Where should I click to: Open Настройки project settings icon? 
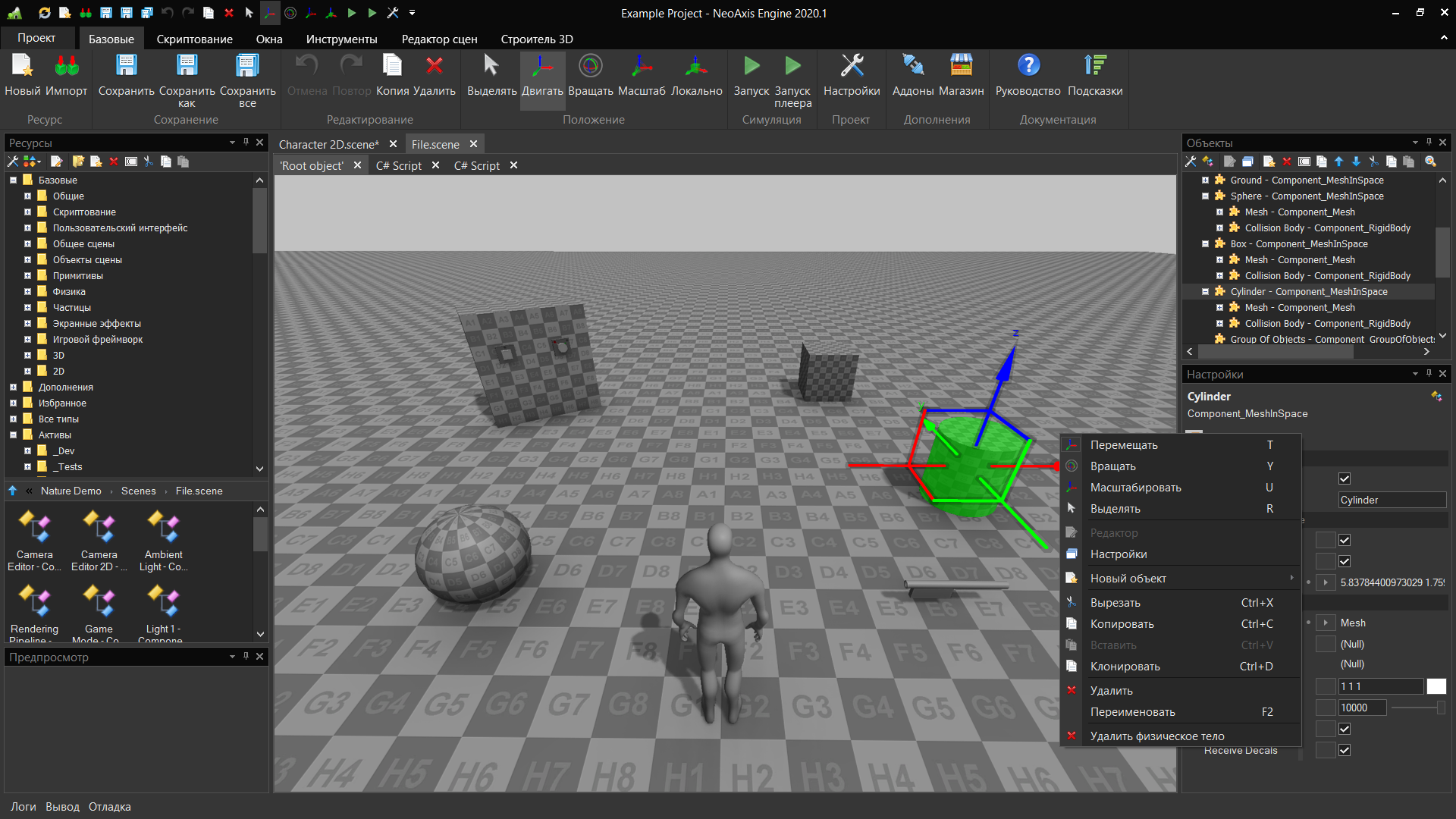tap(852, 75)
